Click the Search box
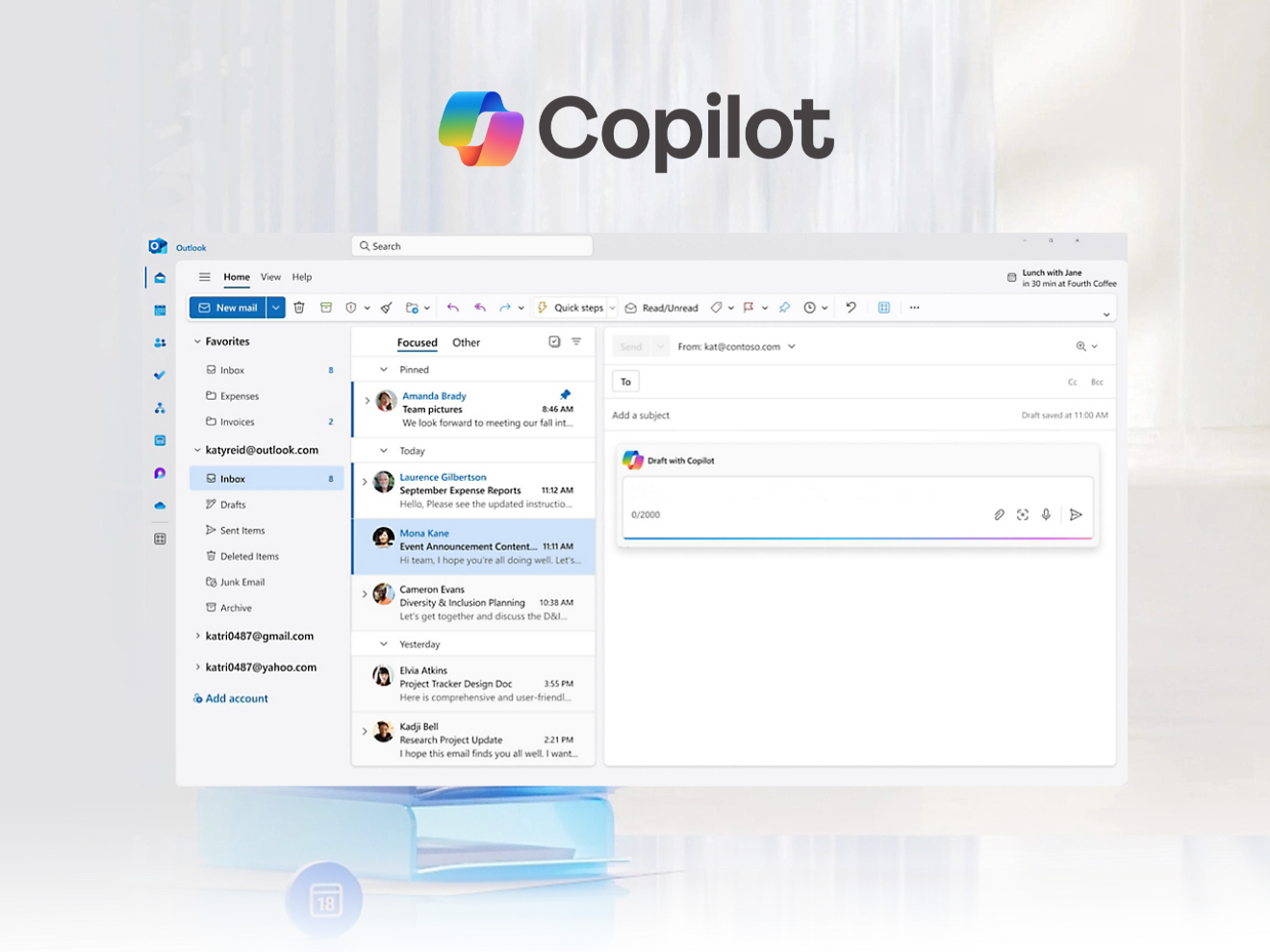This screenshot has width=1270, height=952. pos(472,246)
